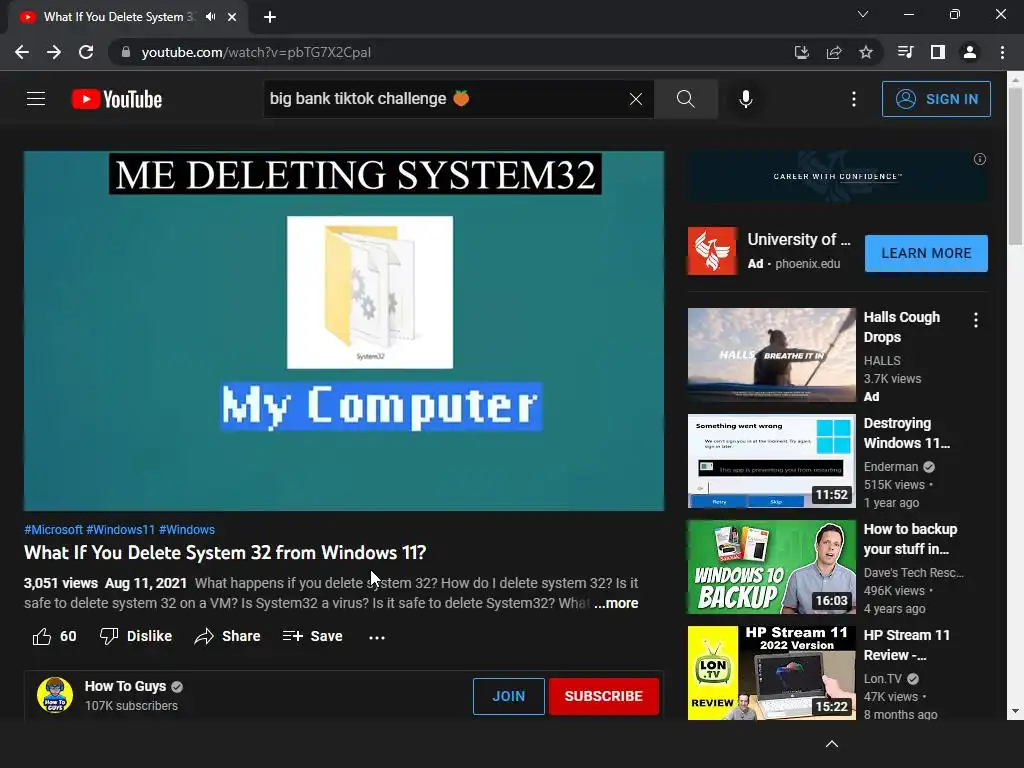Go back in browser history
Screen dimensions: 1024x768
(22, 52)
